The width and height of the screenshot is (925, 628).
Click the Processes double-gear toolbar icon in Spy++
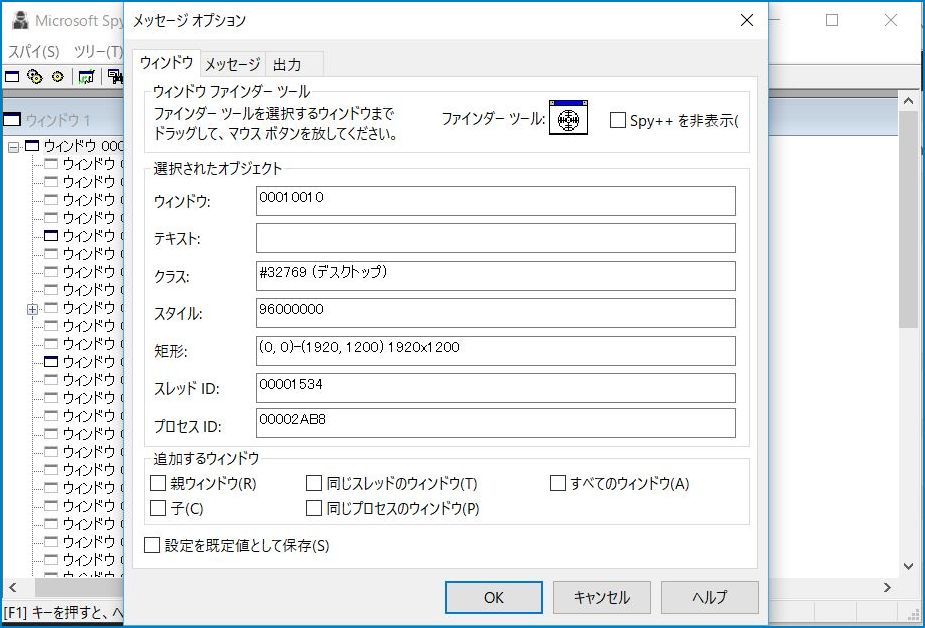tap(35, 77)
